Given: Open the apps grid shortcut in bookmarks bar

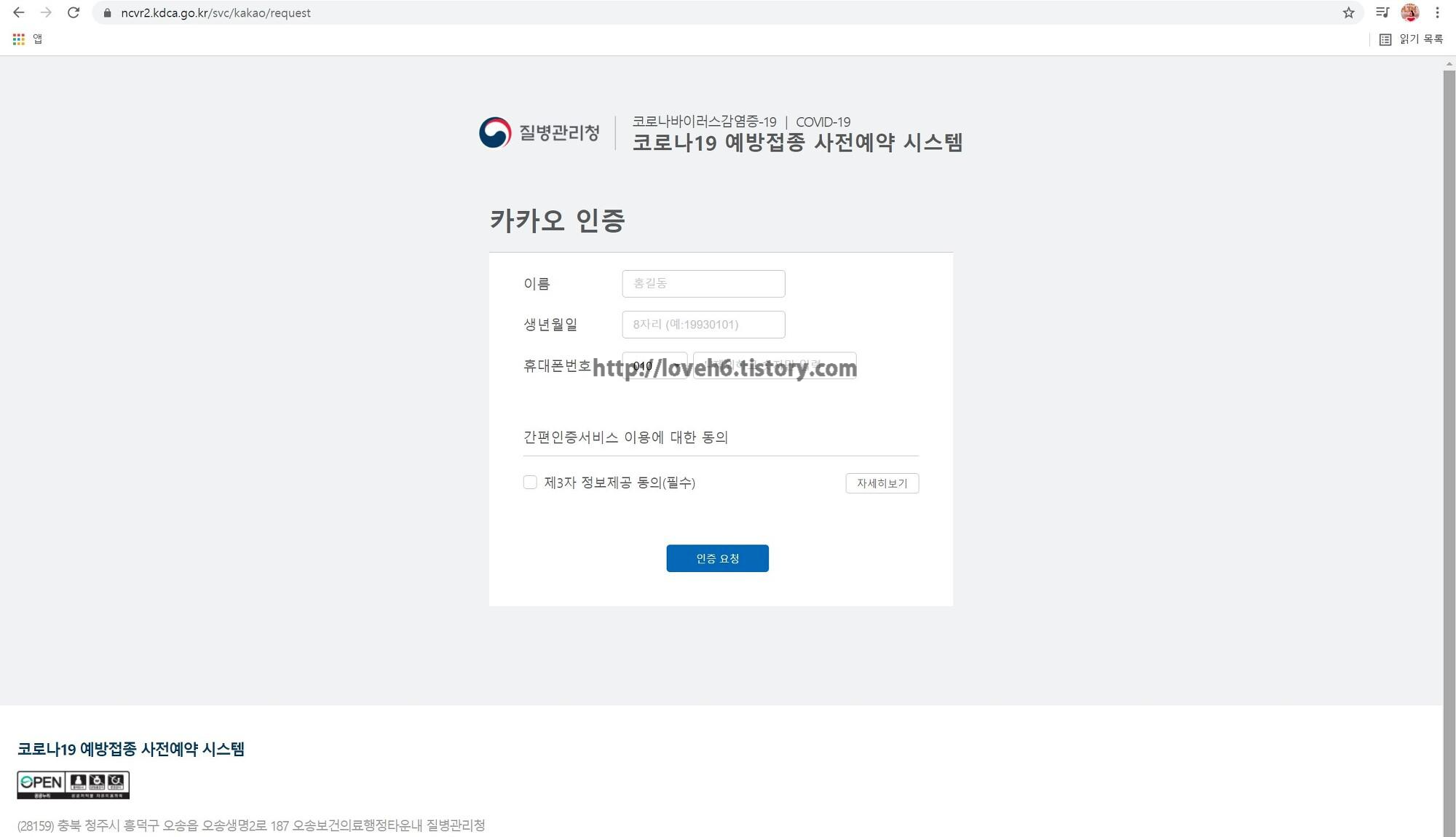Looking at the screenshot, I should [x=19, y=39].
